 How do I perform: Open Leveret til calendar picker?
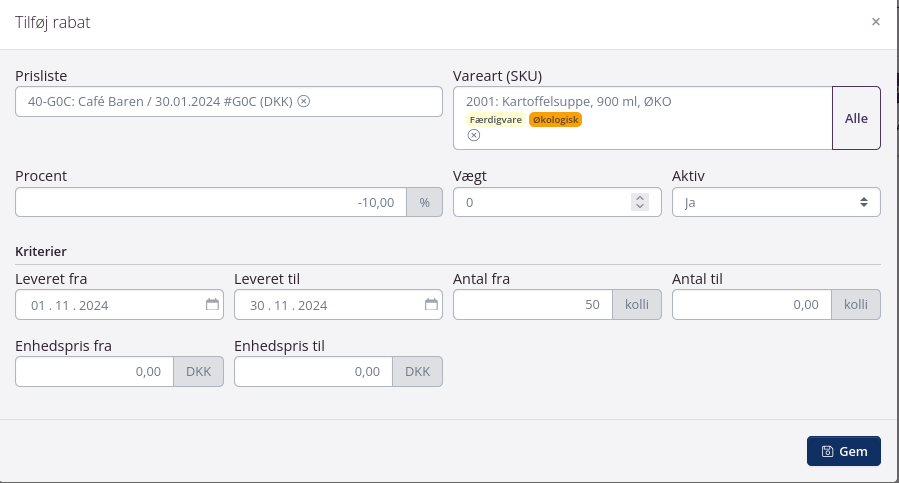431,305
